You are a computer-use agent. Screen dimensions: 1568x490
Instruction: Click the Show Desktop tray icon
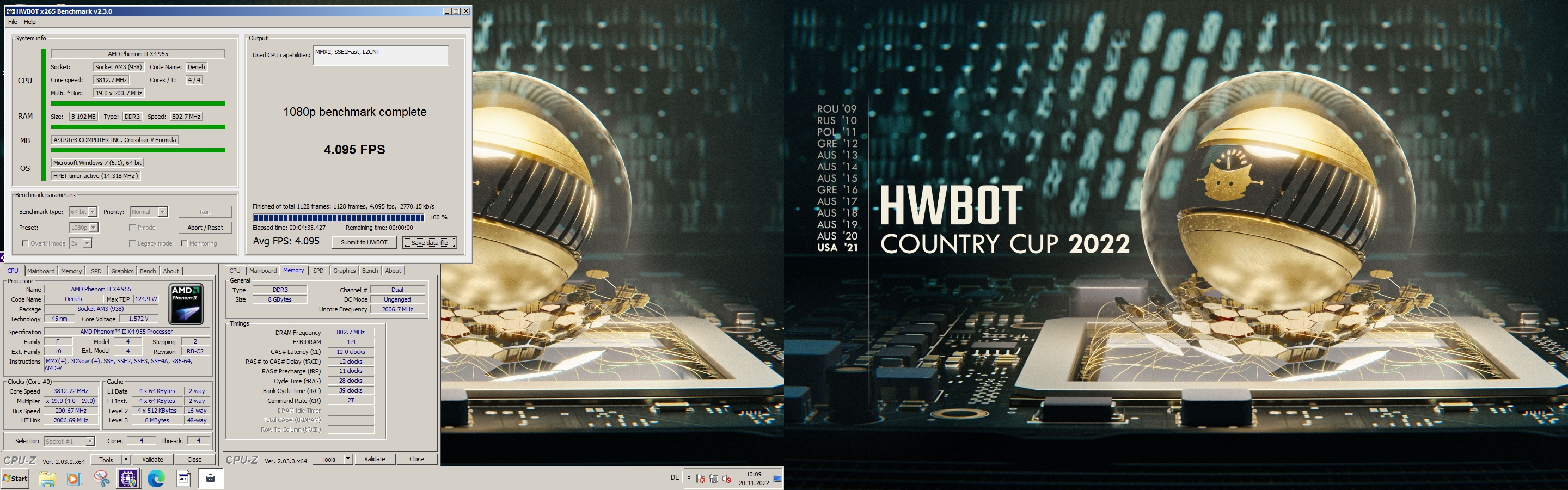click(777, 479)
